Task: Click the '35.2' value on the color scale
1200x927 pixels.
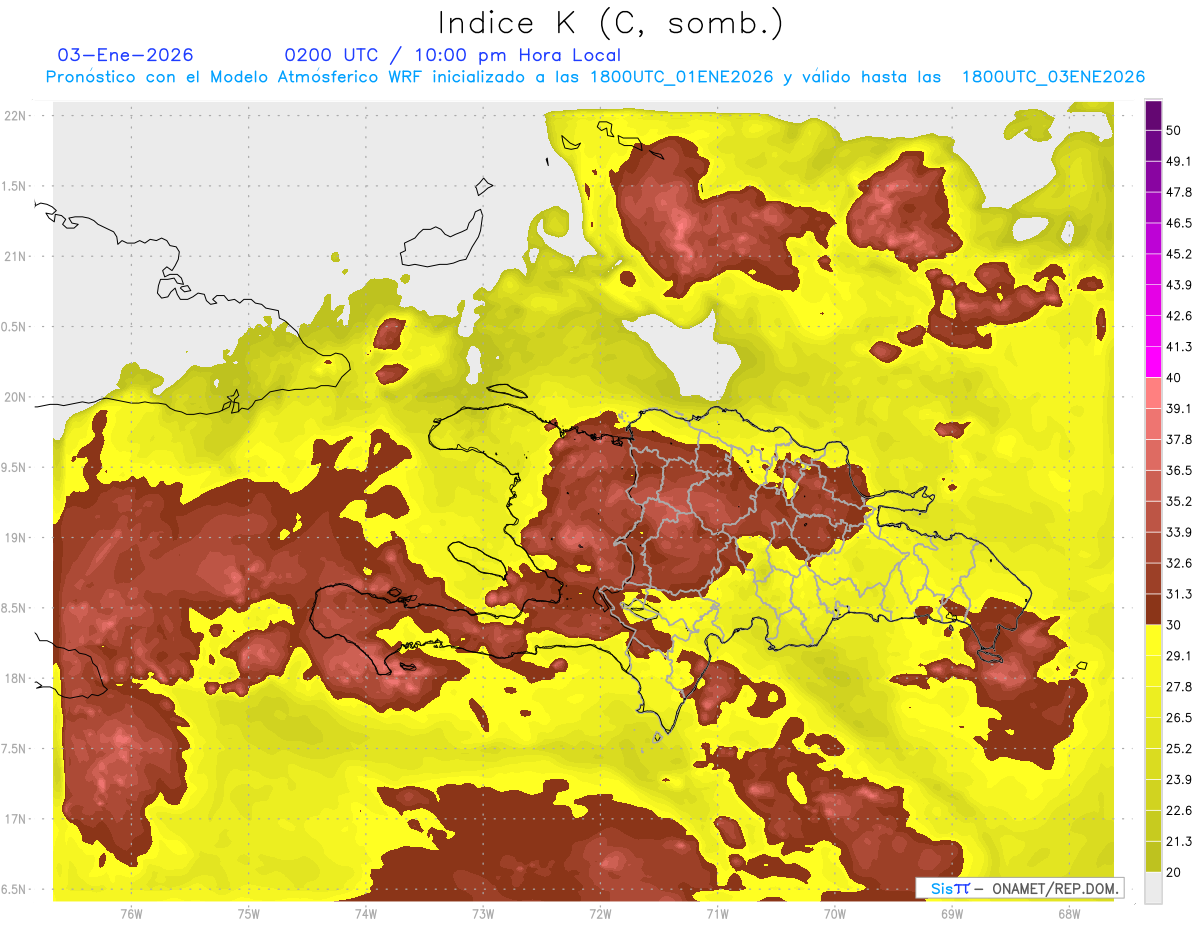Action: [x=1179, y=502]
